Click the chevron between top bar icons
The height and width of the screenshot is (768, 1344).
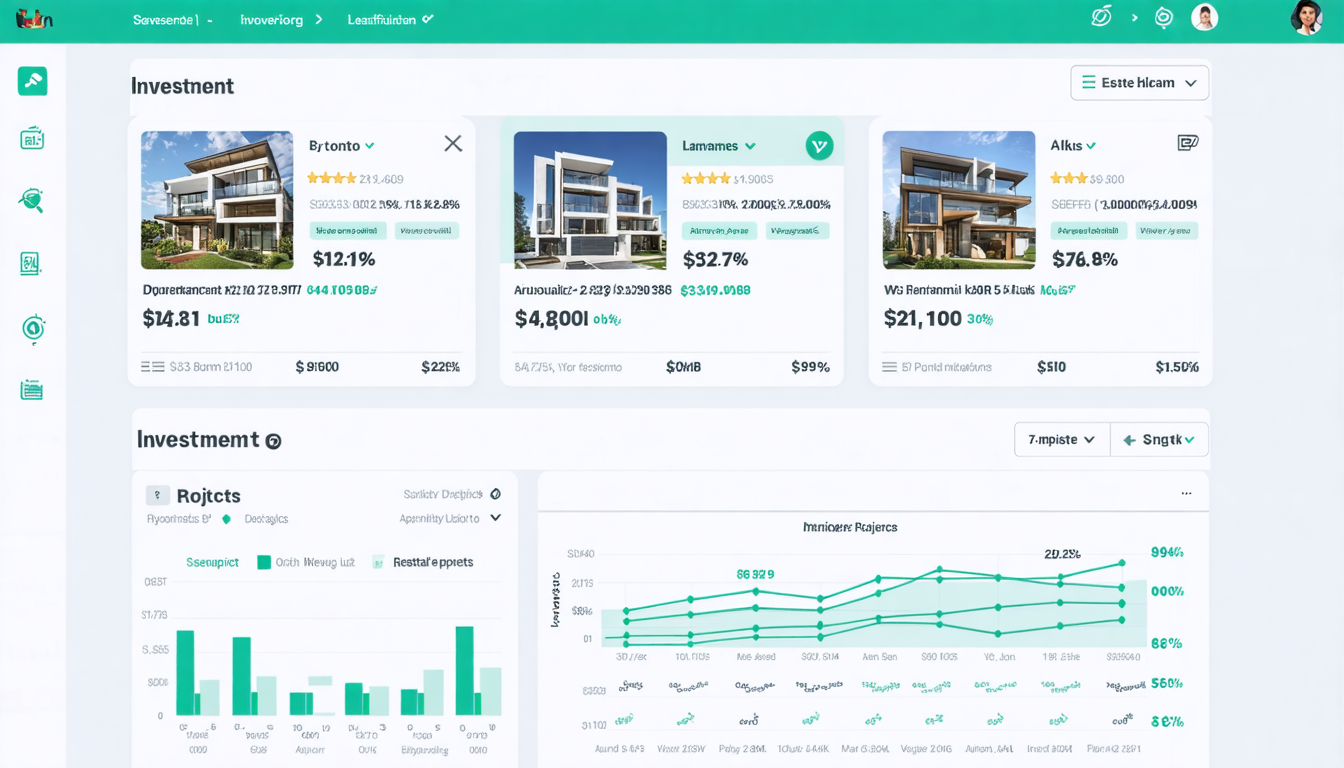[x=1134, y=18]
